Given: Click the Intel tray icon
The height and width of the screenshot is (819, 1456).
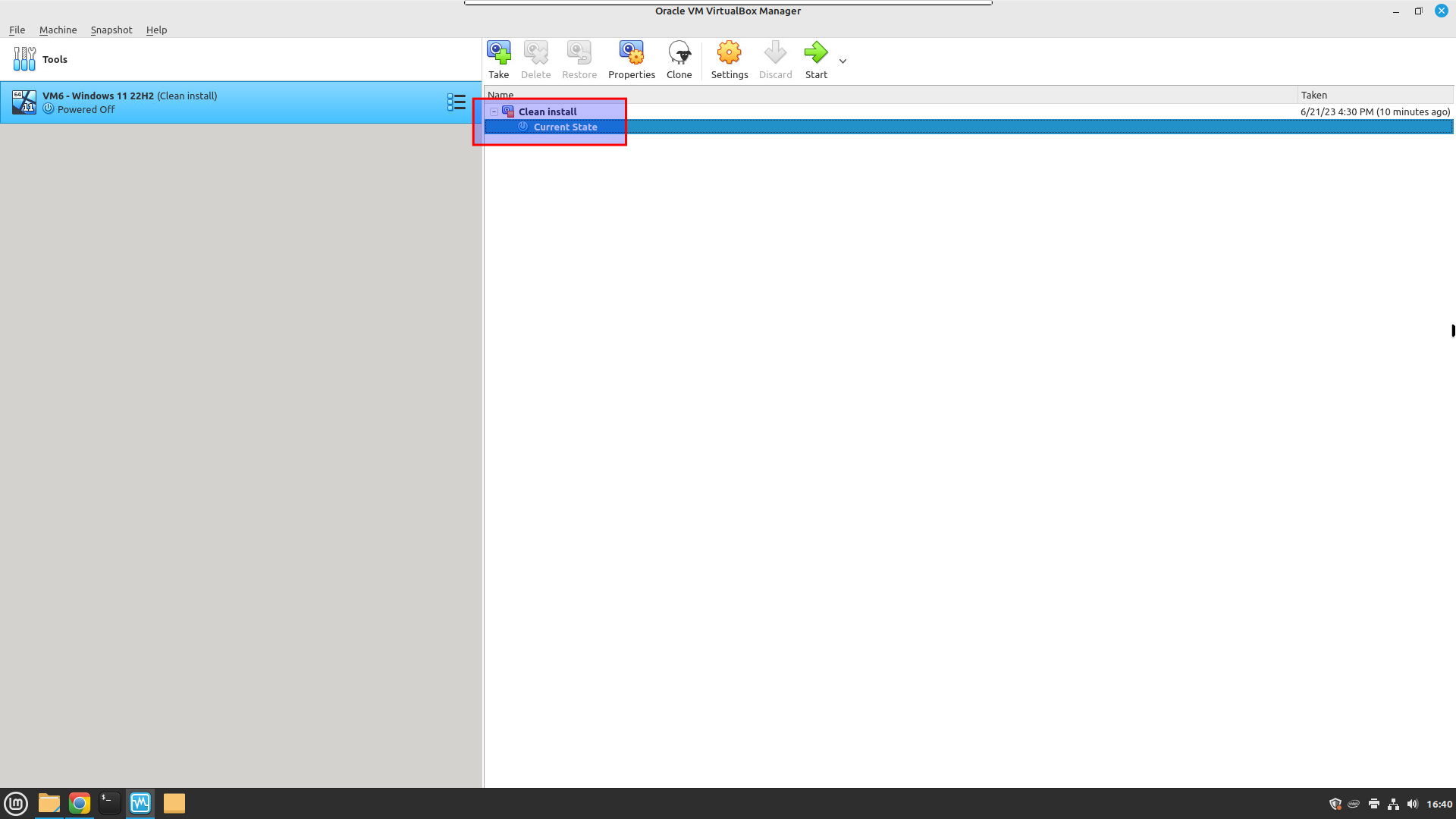Looking at the screenshot, I should [x=1354, y=804].
